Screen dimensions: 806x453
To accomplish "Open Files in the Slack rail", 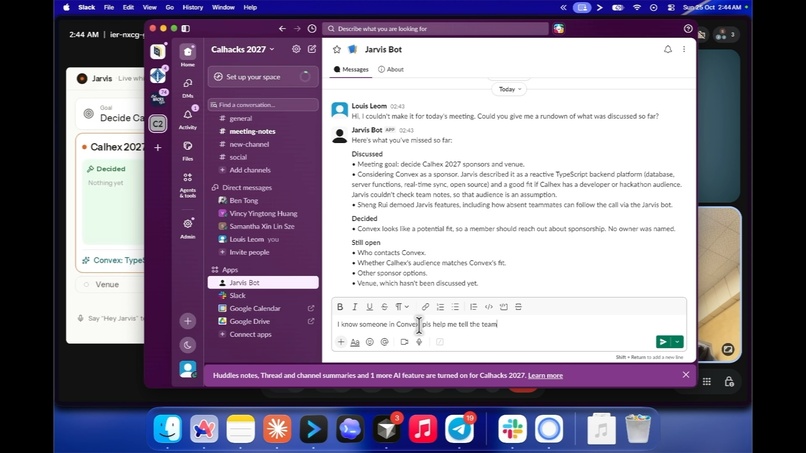I will click(x=188, y=150).
